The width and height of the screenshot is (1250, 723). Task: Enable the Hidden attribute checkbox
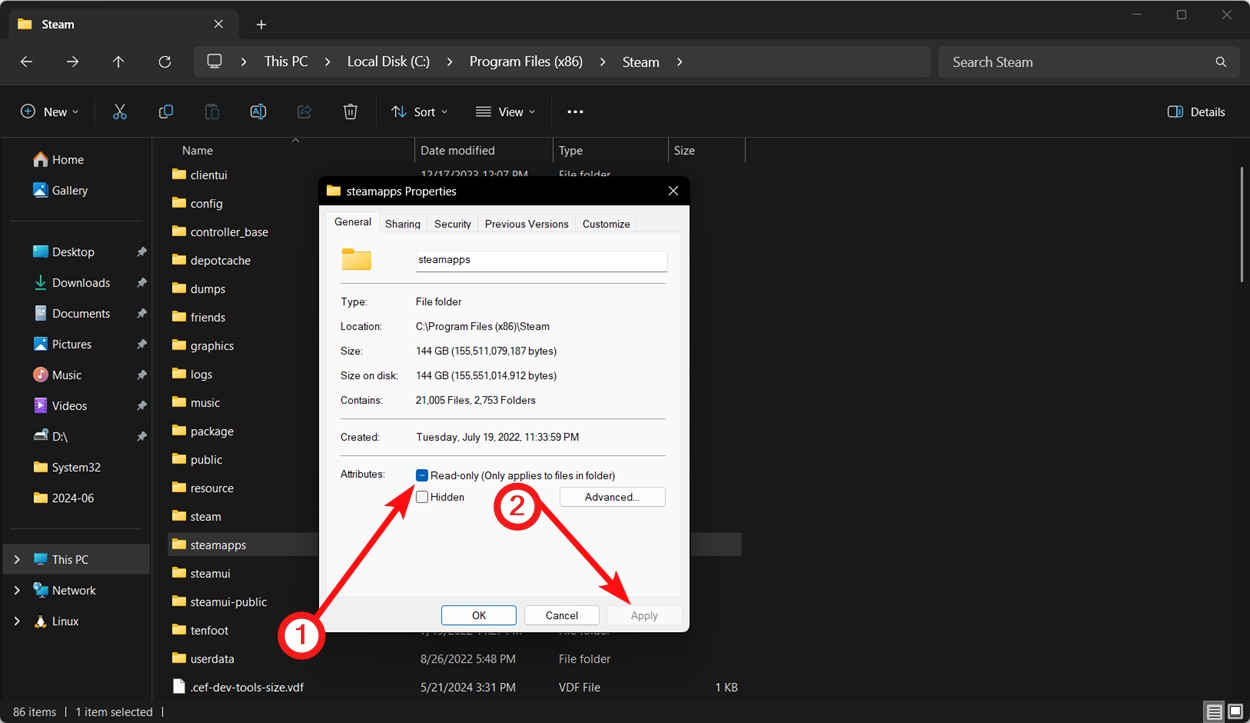tap(422, 497)
